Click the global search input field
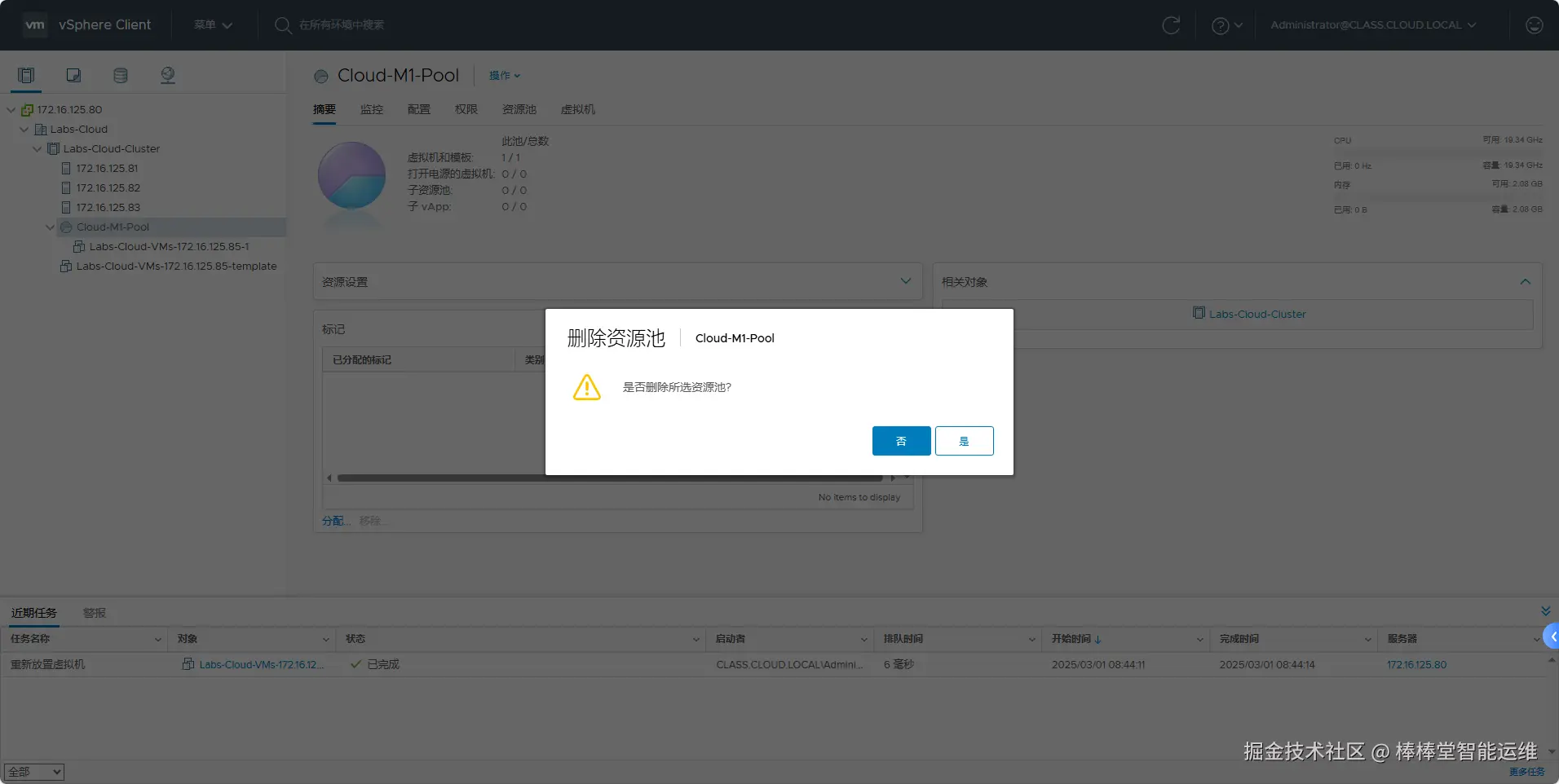 [341, 25]
